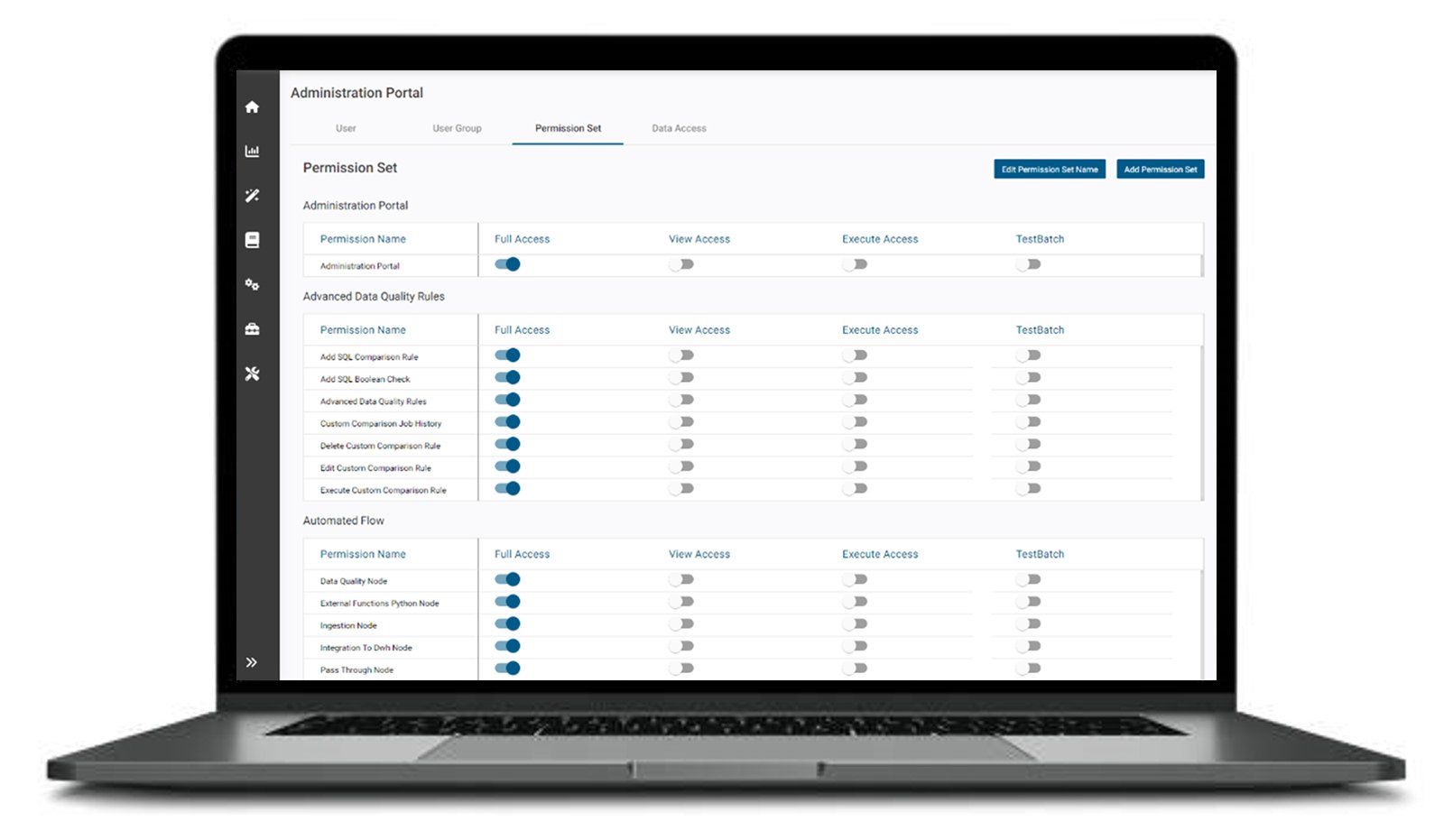
Task: Disable Full Access for Administration Portal
Action: pos(507,264)
